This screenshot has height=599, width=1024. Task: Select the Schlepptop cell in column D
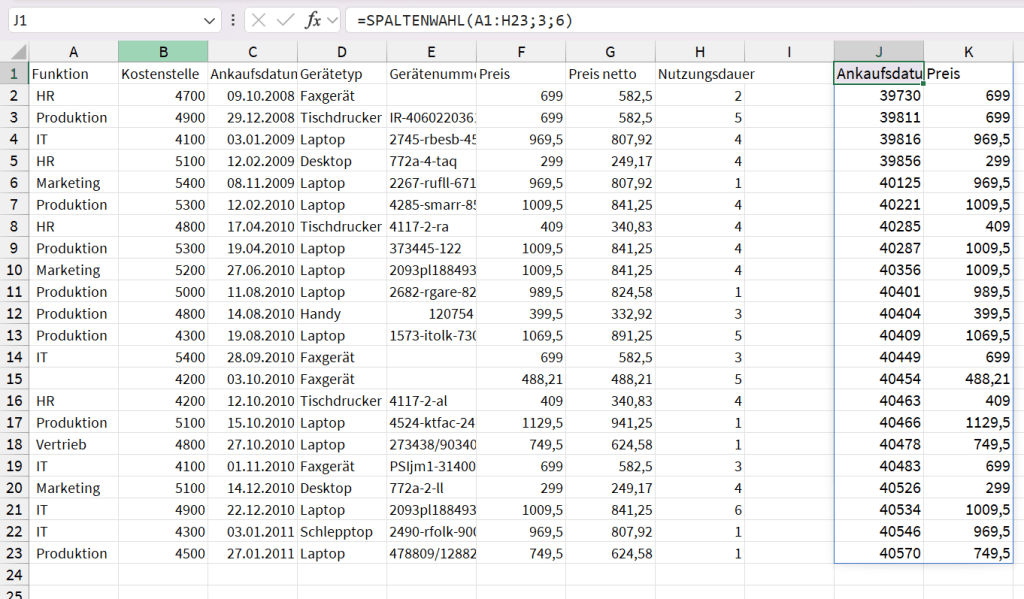[x=341, y=532]
